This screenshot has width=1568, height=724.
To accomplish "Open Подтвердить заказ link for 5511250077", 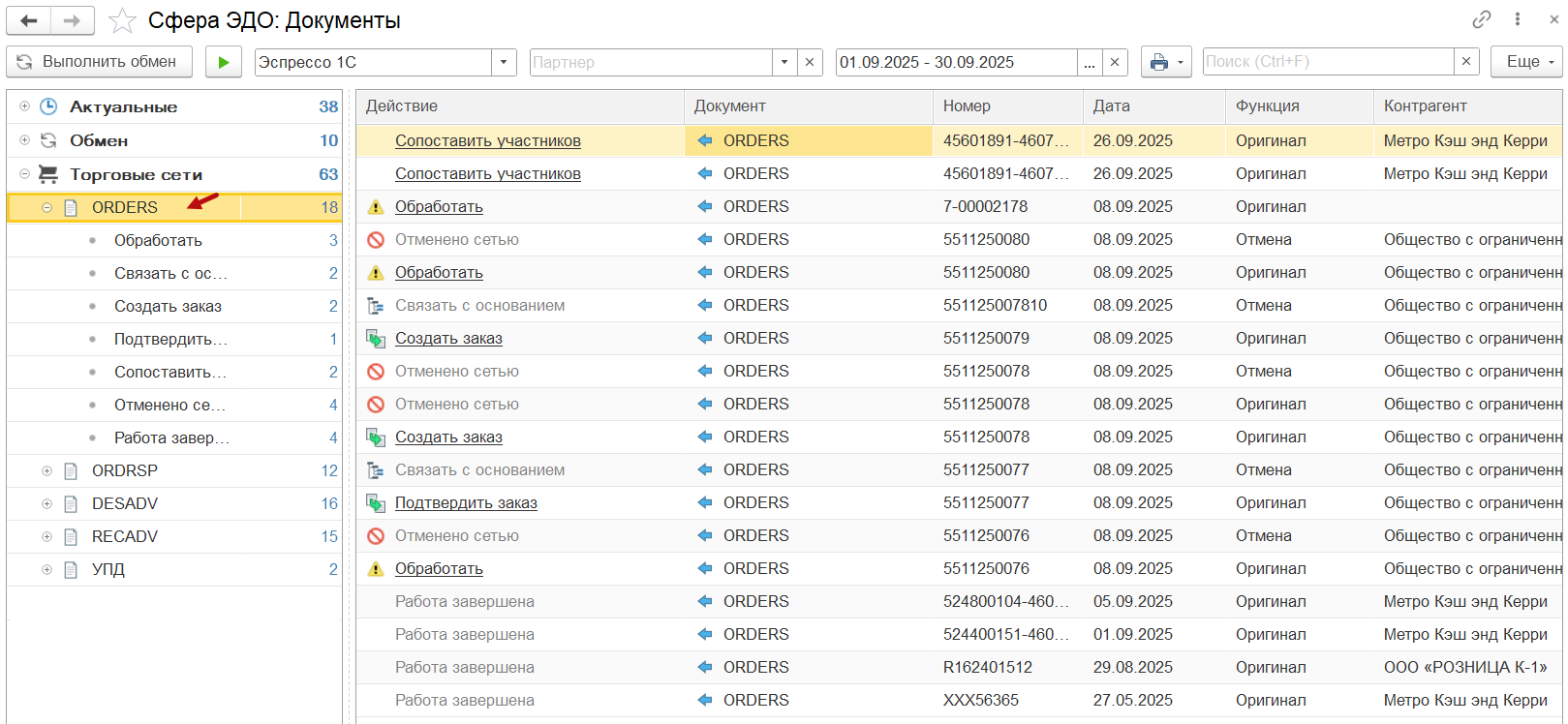I will [466, 502].
